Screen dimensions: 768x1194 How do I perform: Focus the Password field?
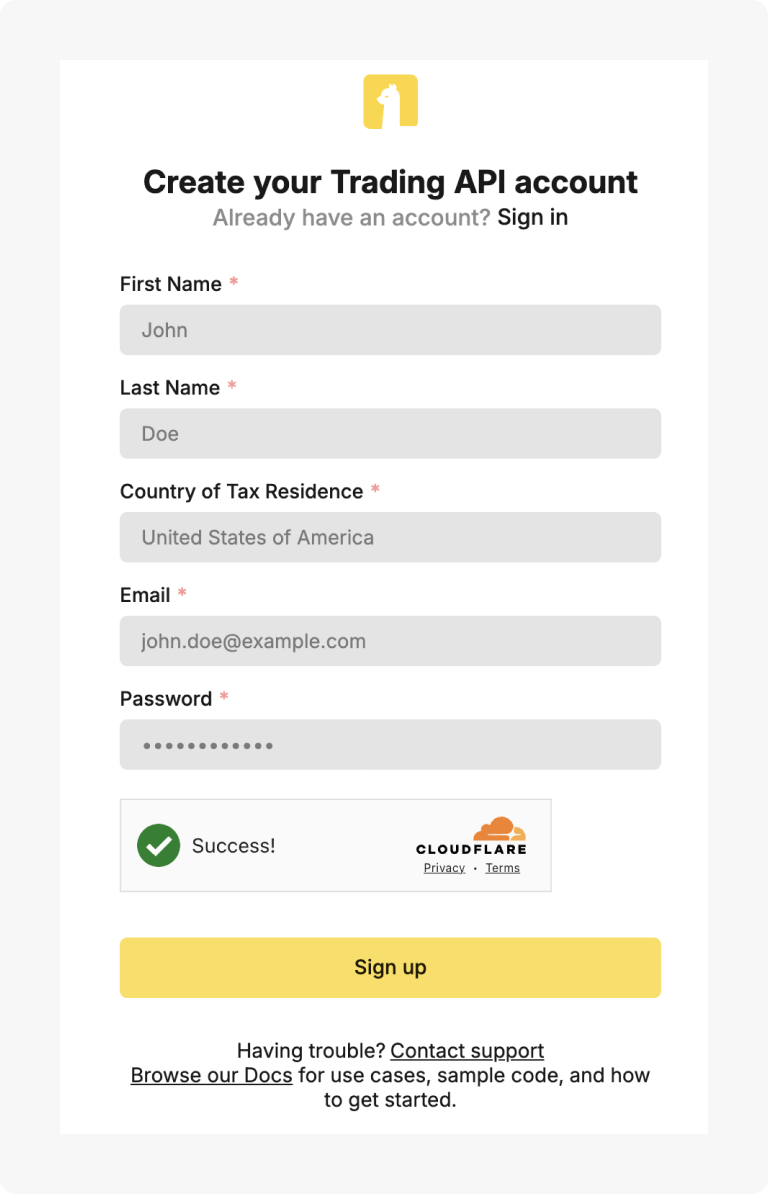tap(390, 745)
